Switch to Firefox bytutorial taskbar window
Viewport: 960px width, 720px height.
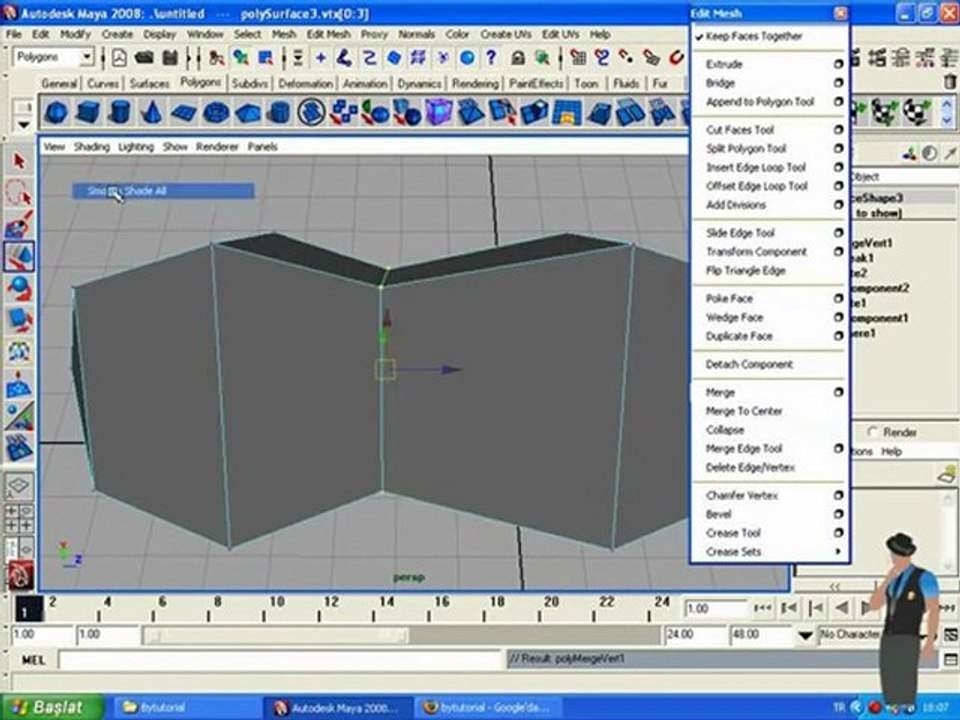pos(487,707)
